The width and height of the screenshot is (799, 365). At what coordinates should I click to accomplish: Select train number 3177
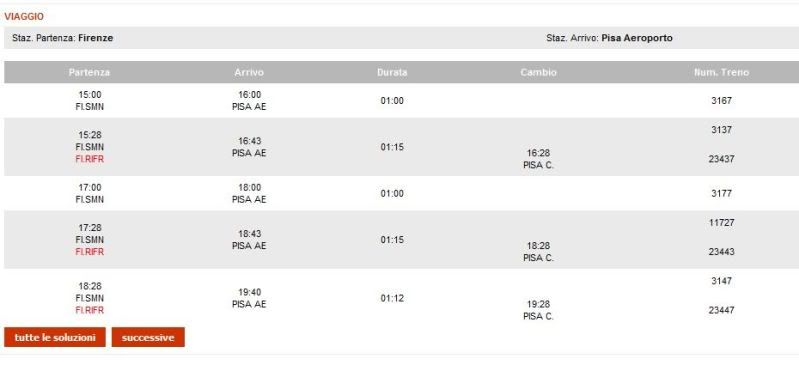pos(721,194)
